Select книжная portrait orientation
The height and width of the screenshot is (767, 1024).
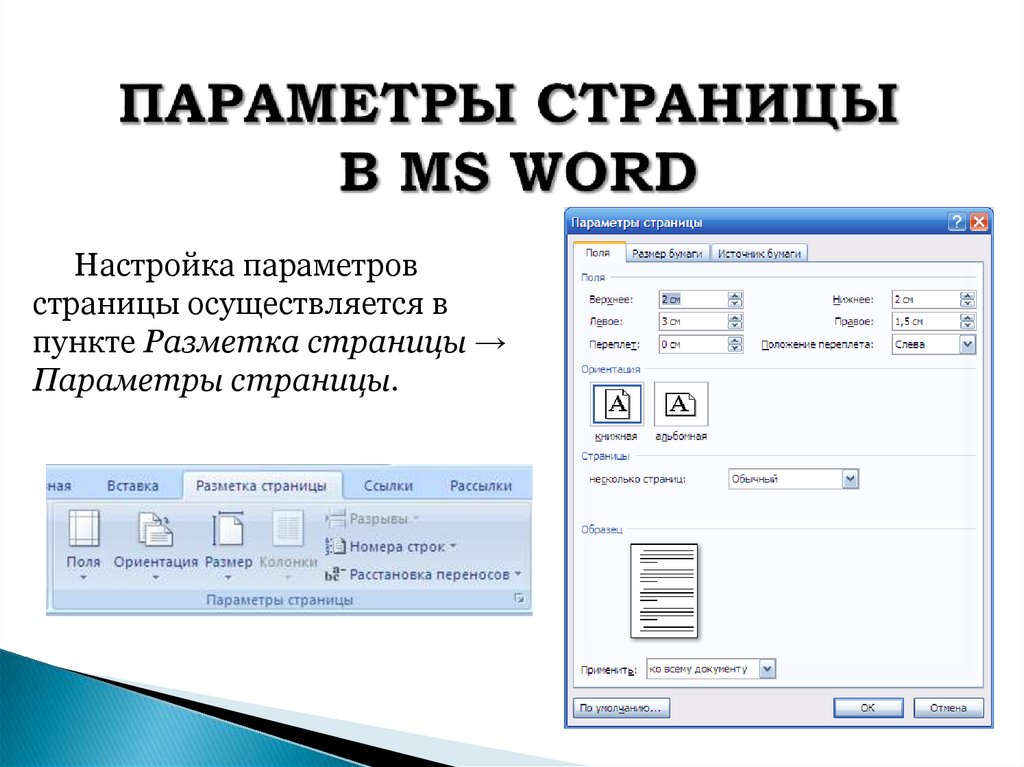click(617, 405)
